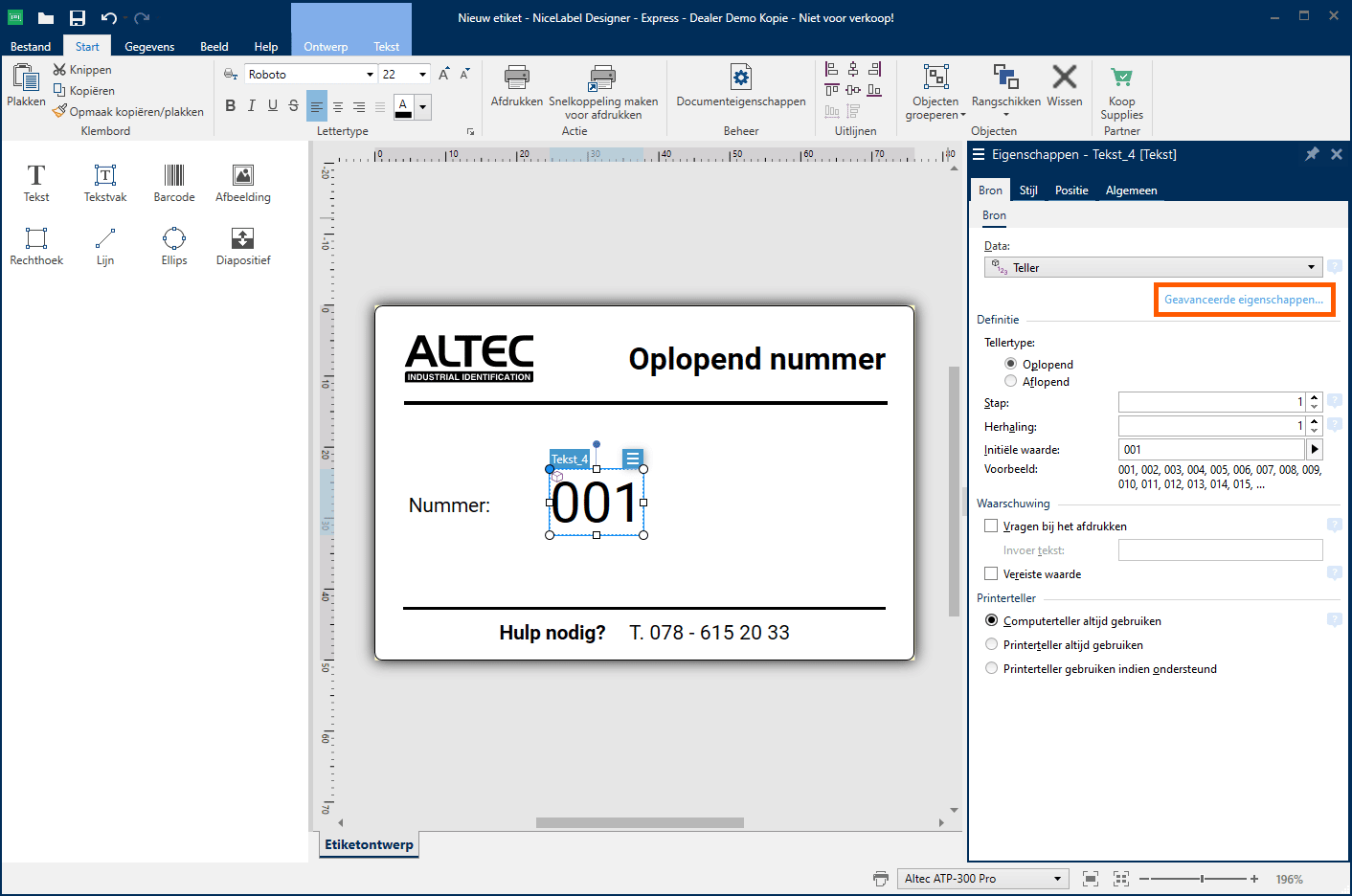Select the Aflopend teller type

pyautogui.click(x=1010, y=381)
